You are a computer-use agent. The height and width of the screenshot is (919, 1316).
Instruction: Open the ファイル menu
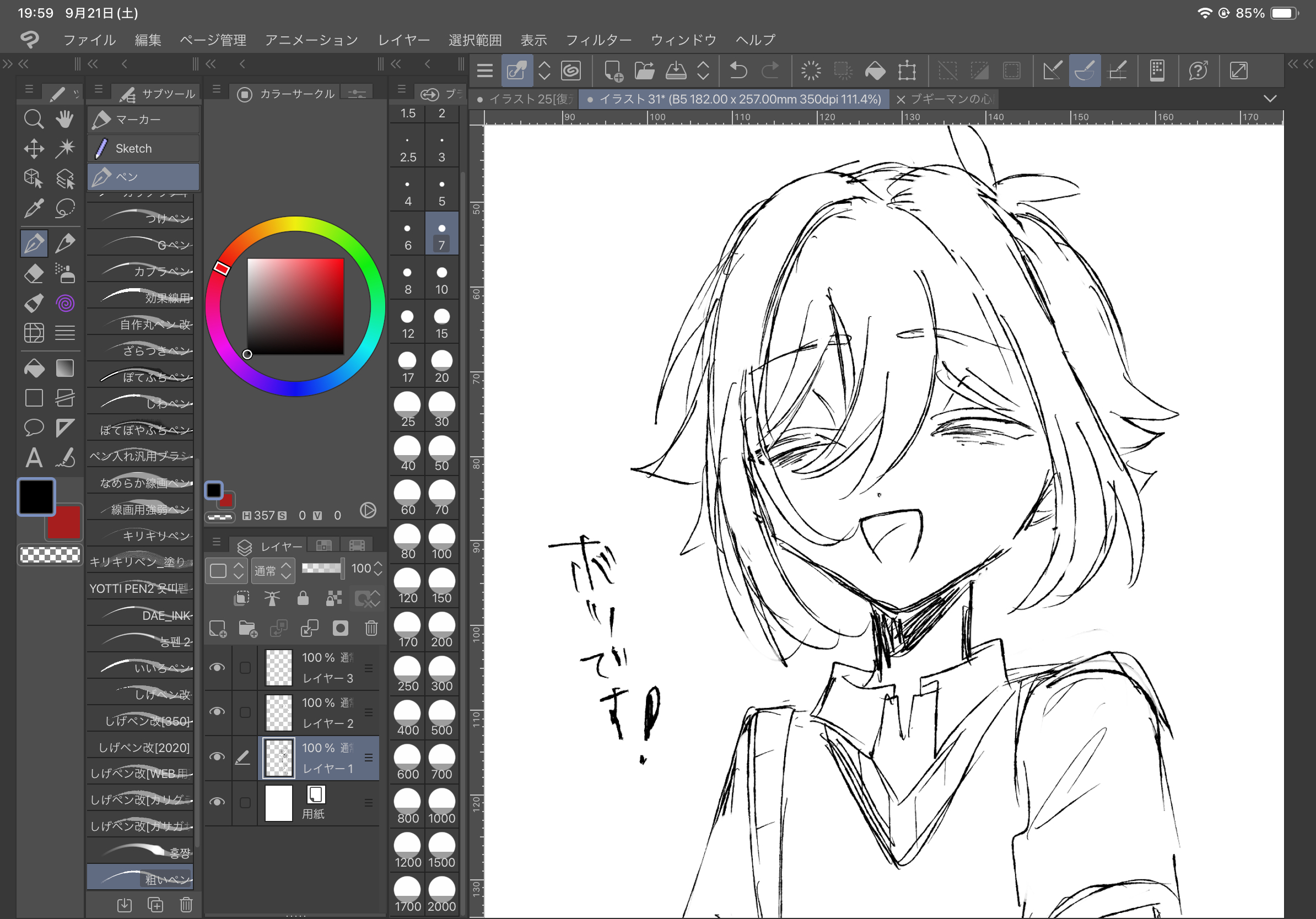pyautogui.click(x=89, y=40)
